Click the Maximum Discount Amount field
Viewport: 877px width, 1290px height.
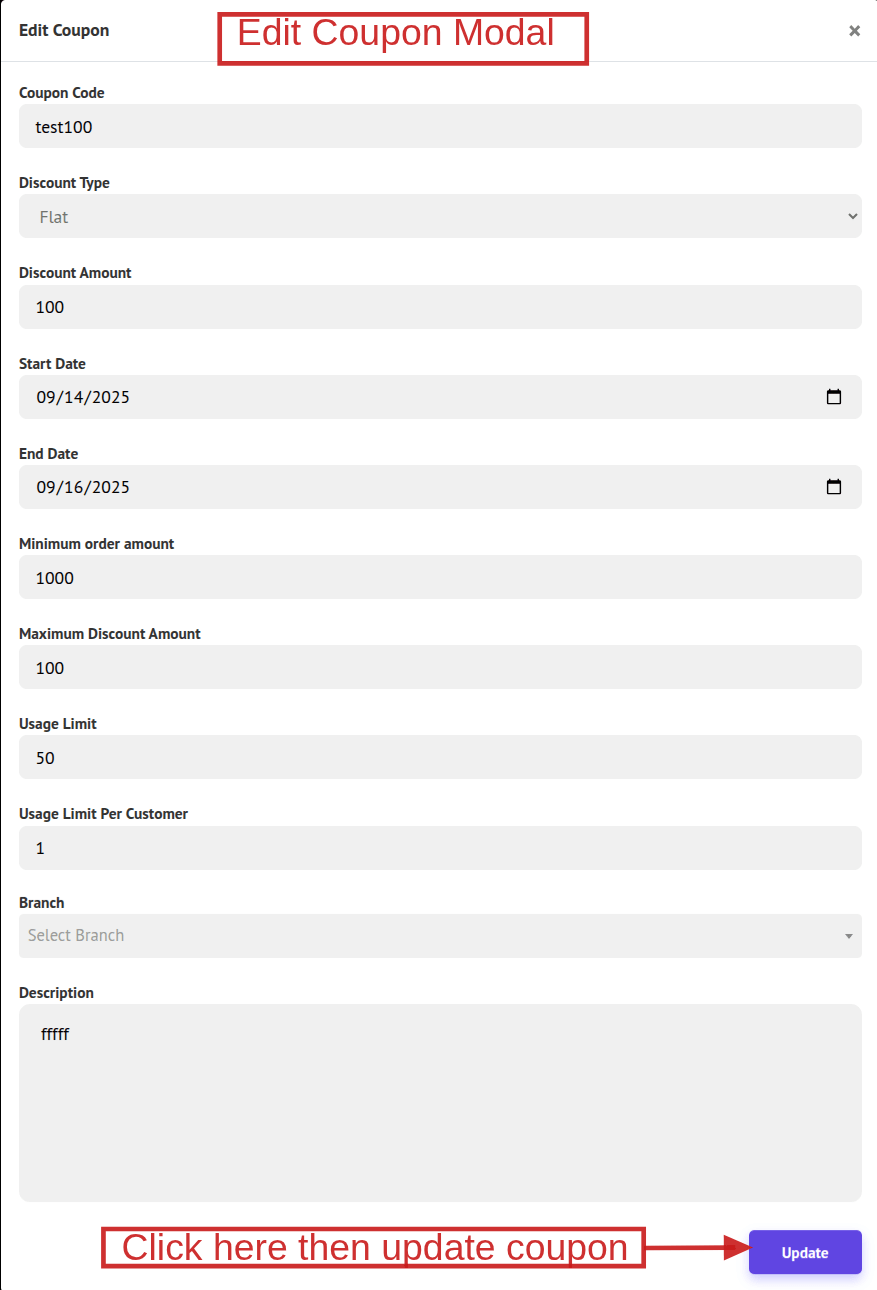pos(440,667)
